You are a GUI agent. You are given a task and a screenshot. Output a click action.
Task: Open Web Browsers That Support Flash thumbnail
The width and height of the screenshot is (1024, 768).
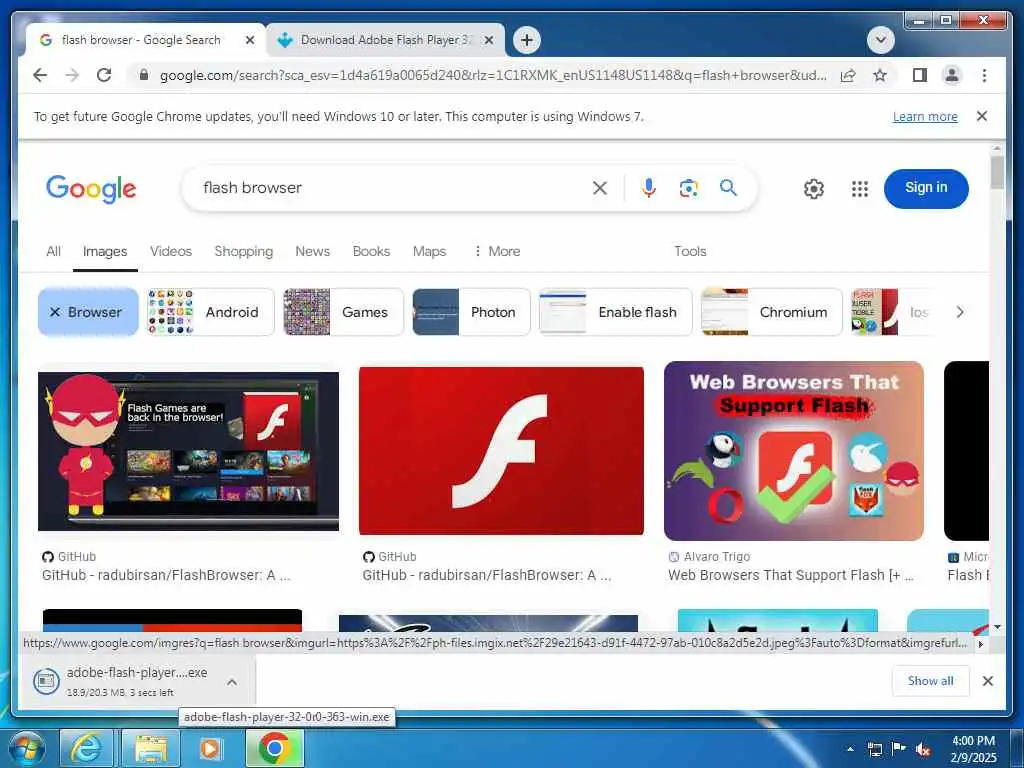coord(793,451)
